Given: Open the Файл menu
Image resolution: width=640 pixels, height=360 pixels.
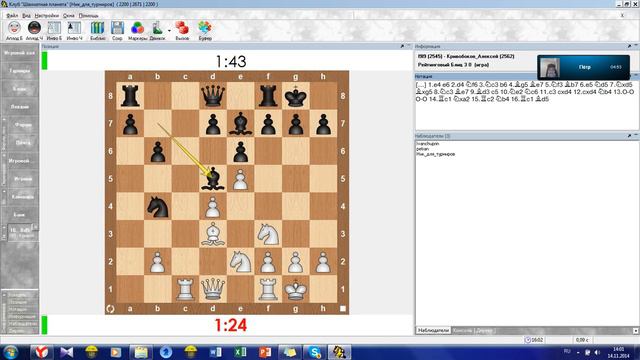Looking at the screenshot, I should click(12, 16).
